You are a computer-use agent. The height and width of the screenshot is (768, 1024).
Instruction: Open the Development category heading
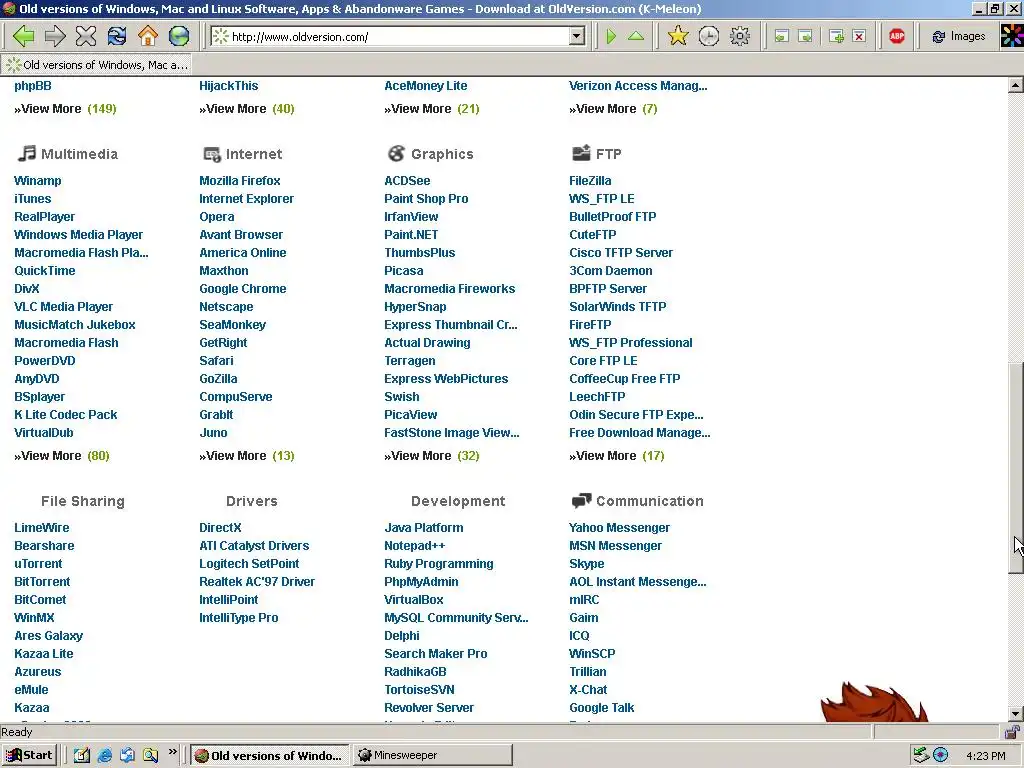click(x=458, y=501)
